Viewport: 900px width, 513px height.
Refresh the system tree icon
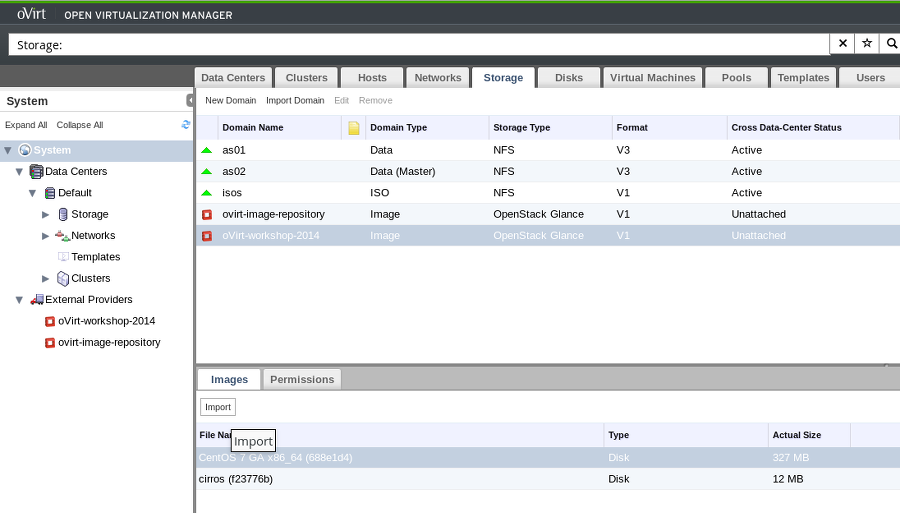tap(185, 125)
